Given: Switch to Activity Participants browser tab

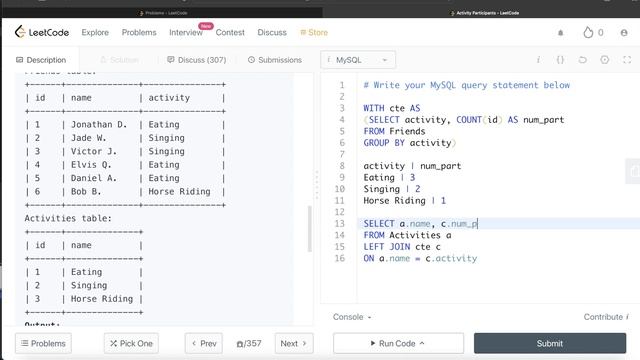Looking at the screenshot, I should click(484, 13).
